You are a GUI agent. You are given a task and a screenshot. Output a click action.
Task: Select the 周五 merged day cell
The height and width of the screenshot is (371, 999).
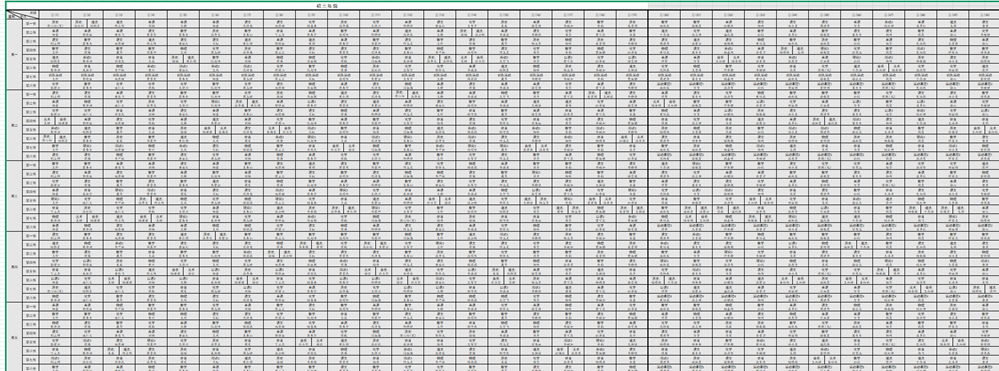coord(15,337)
